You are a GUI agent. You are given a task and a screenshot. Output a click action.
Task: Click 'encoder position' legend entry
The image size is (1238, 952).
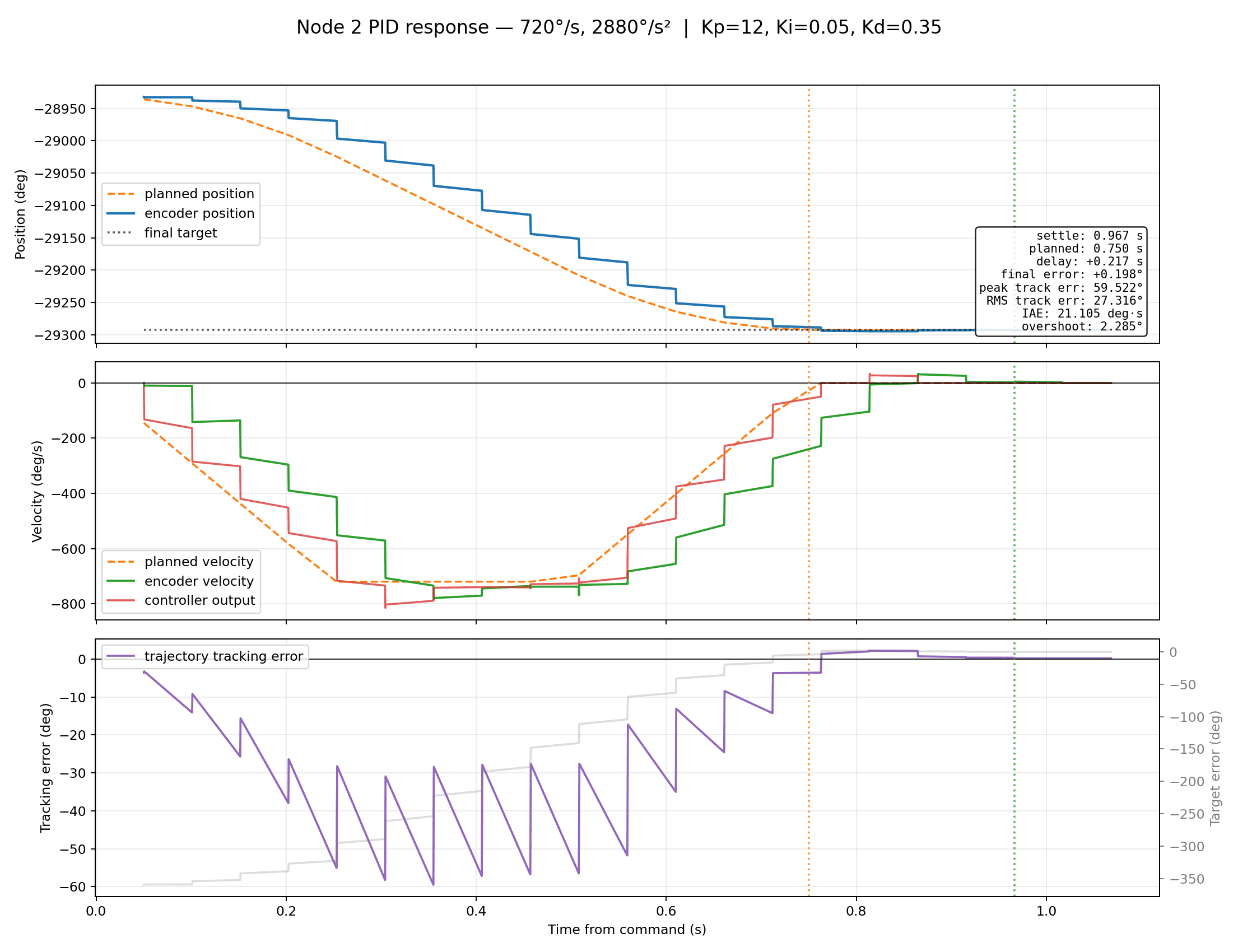click(x=180, y=213)
